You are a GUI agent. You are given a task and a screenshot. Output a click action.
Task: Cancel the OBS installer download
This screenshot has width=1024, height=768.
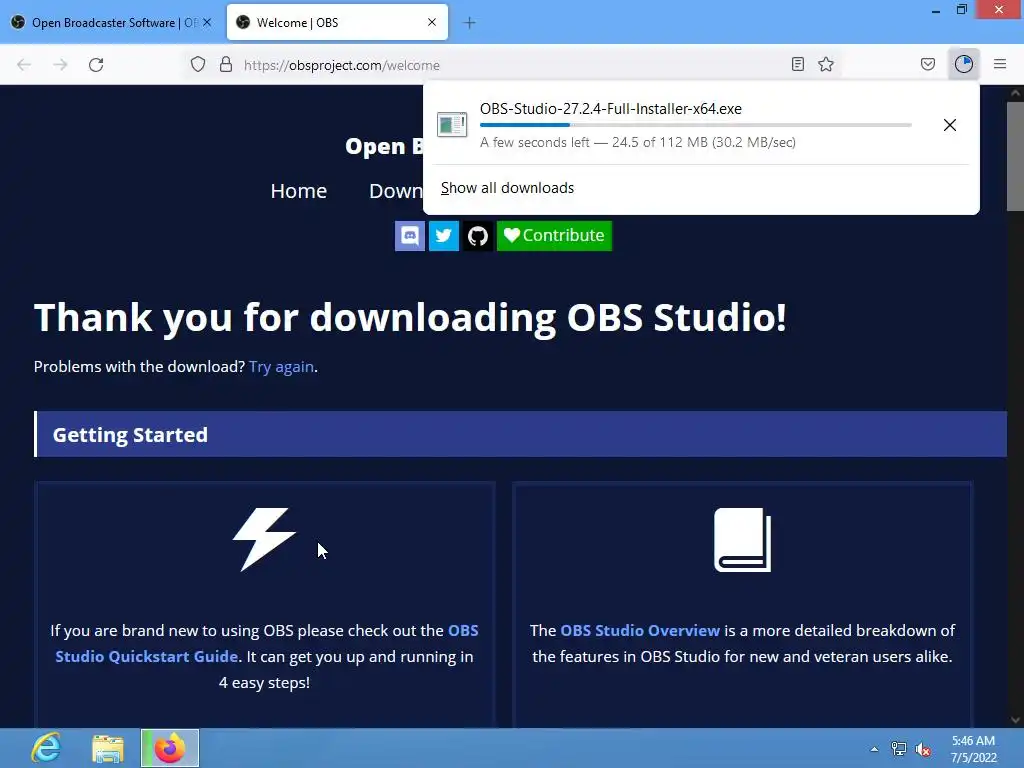pyautogui.click(x=950, y=125)
